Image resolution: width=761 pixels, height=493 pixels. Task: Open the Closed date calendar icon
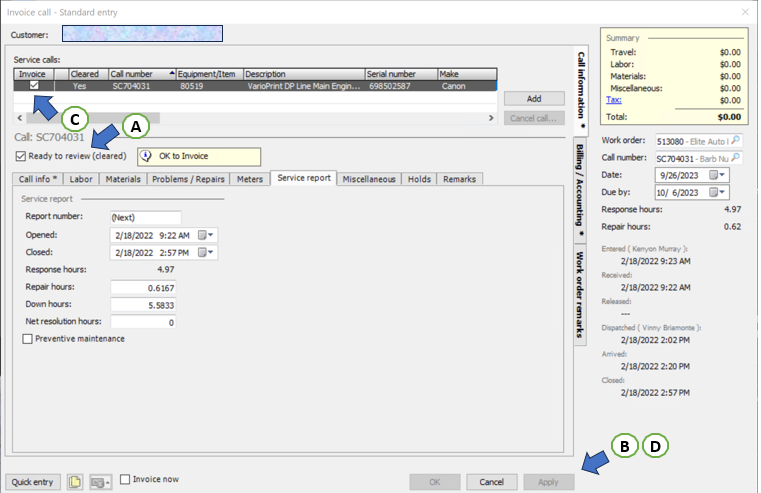click(x=202, y=253)
